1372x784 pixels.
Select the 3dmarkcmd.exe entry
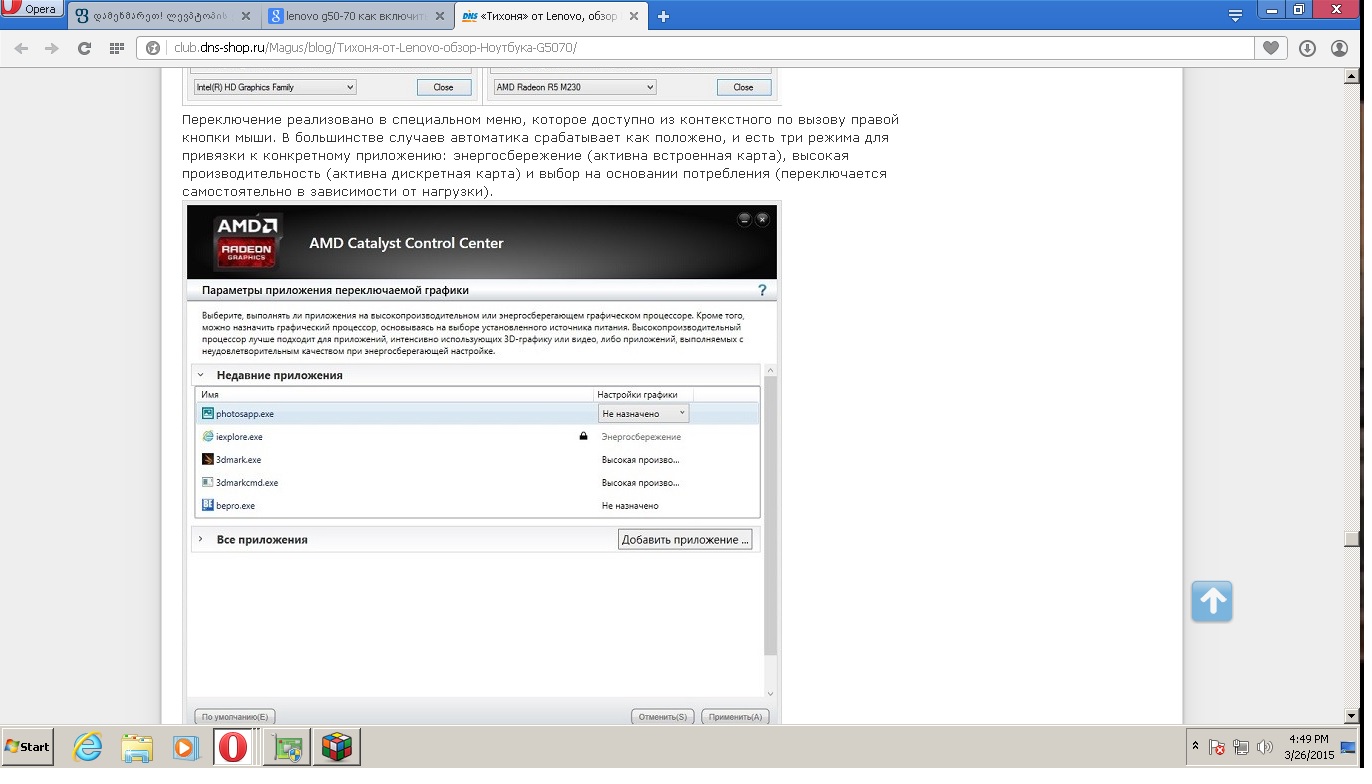pos(247,483)
